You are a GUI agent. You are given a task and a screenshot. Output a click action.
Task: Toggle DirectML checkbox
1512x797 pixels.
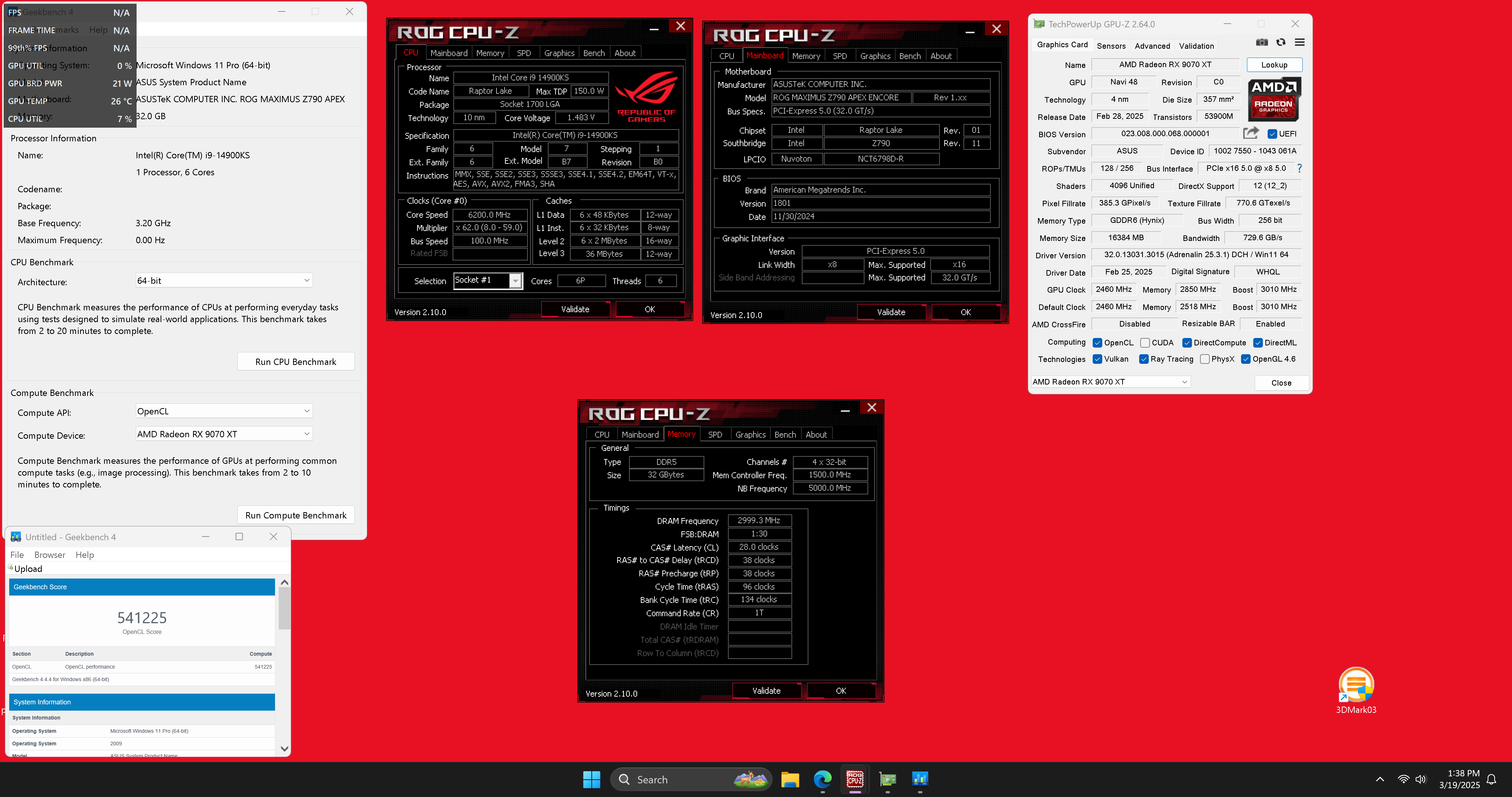[1257, 343]
